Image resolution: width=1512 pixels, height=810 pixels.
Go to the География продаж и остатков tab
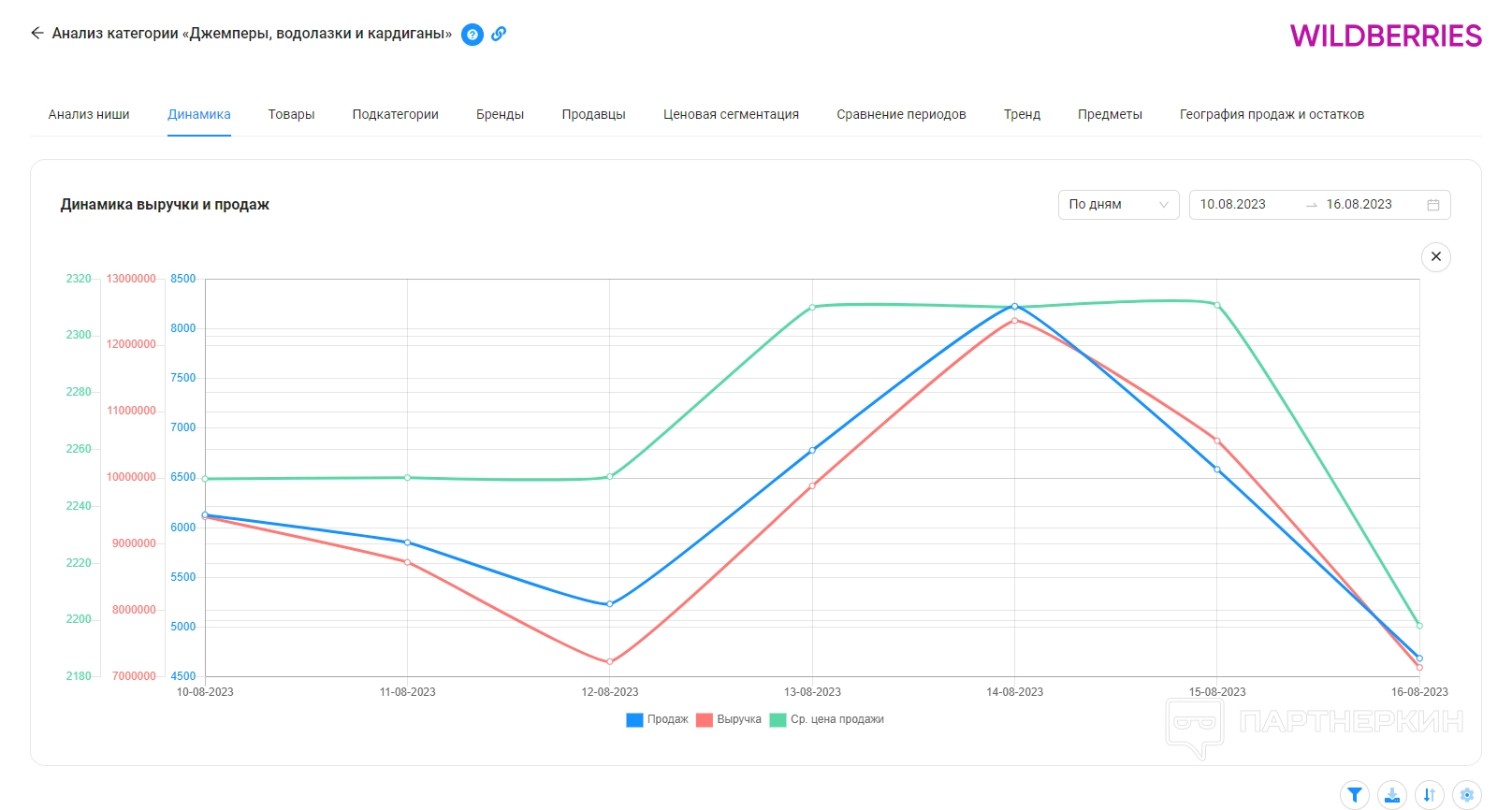click(x=1271, y=114)
